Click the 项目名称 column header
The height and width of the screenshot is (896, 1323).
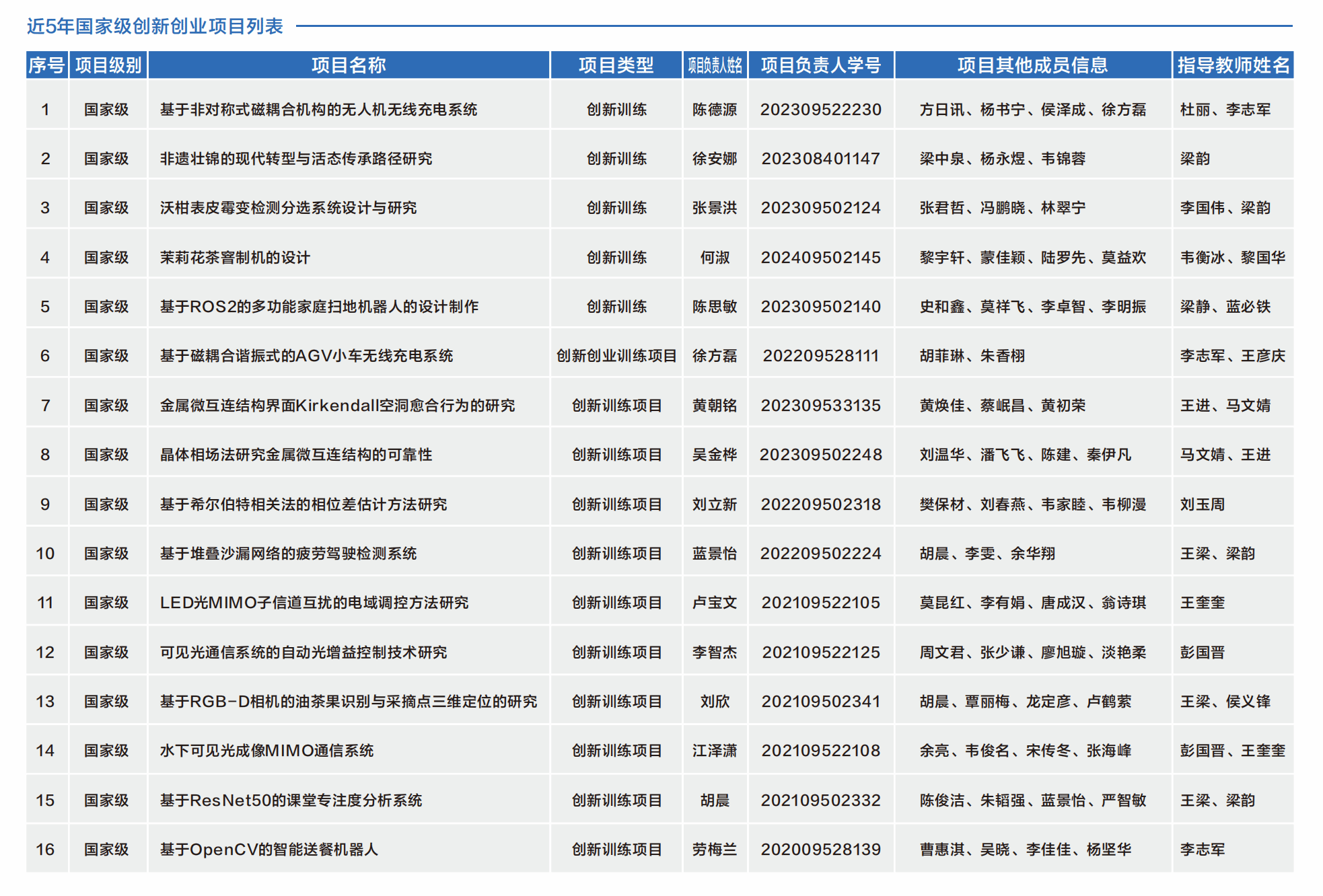pos(349,65)
